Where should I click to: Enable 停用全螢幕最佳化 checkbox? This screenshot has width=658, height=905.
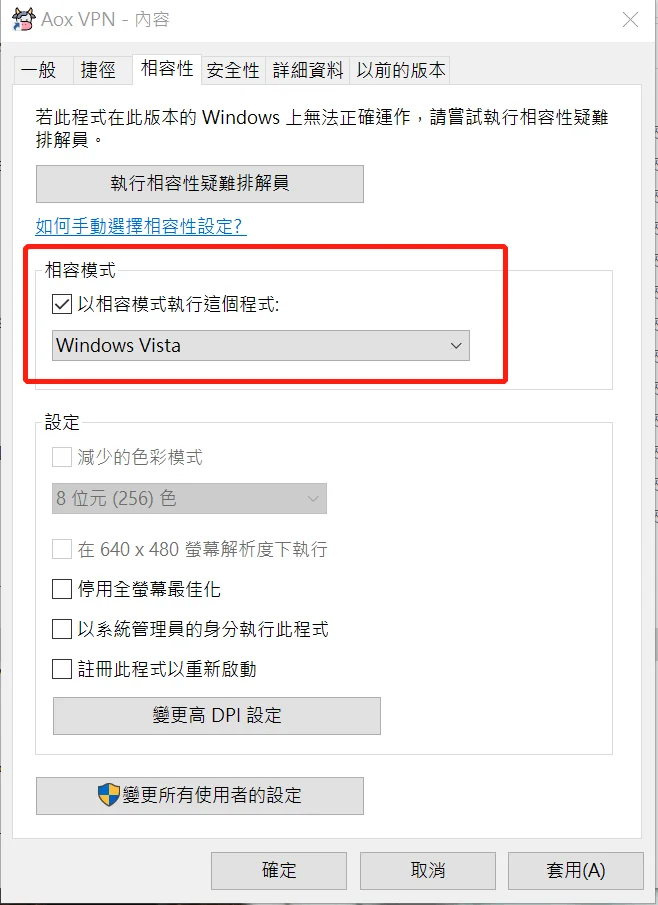pyautogui.click(x=62, y=589)
